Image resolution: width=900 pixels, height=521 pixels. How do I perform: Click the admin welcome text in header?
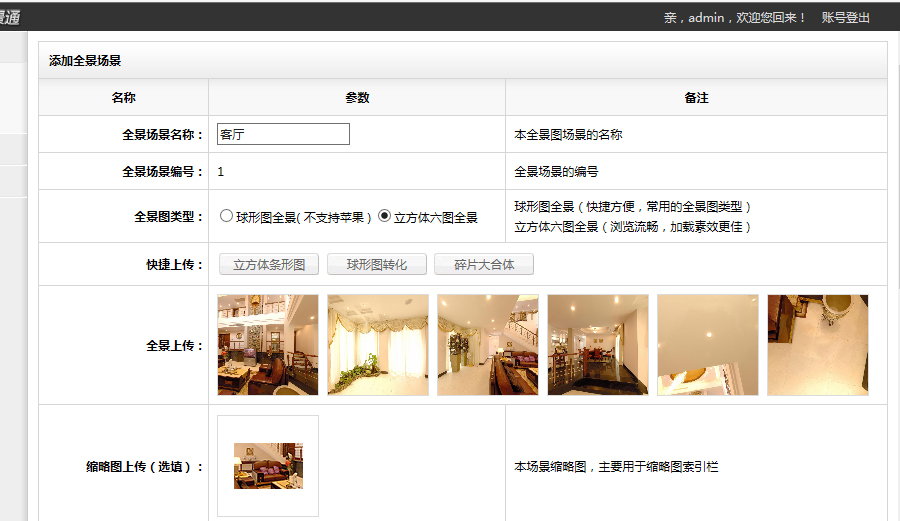(x=735, y=17)
